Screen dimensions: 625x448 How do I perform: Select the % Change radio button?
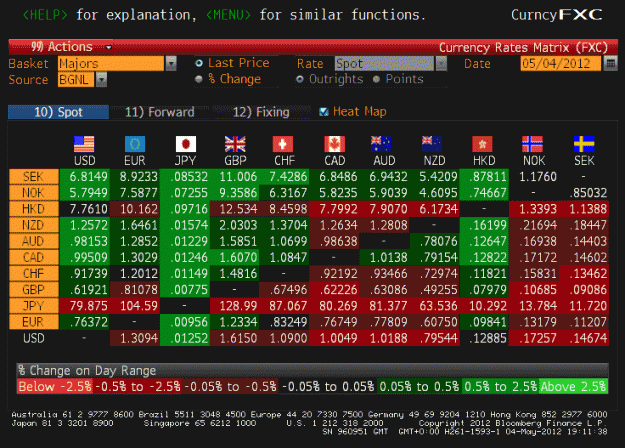(199, 79)
